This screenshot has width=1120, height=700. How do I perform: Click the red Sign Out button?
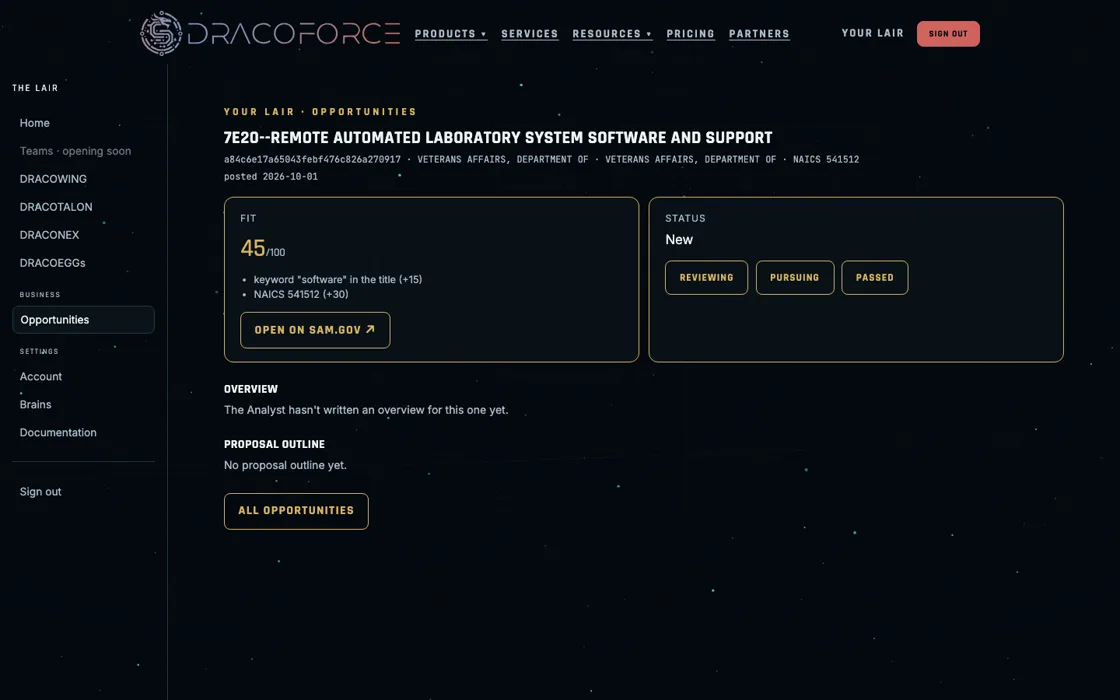[948, 34]
